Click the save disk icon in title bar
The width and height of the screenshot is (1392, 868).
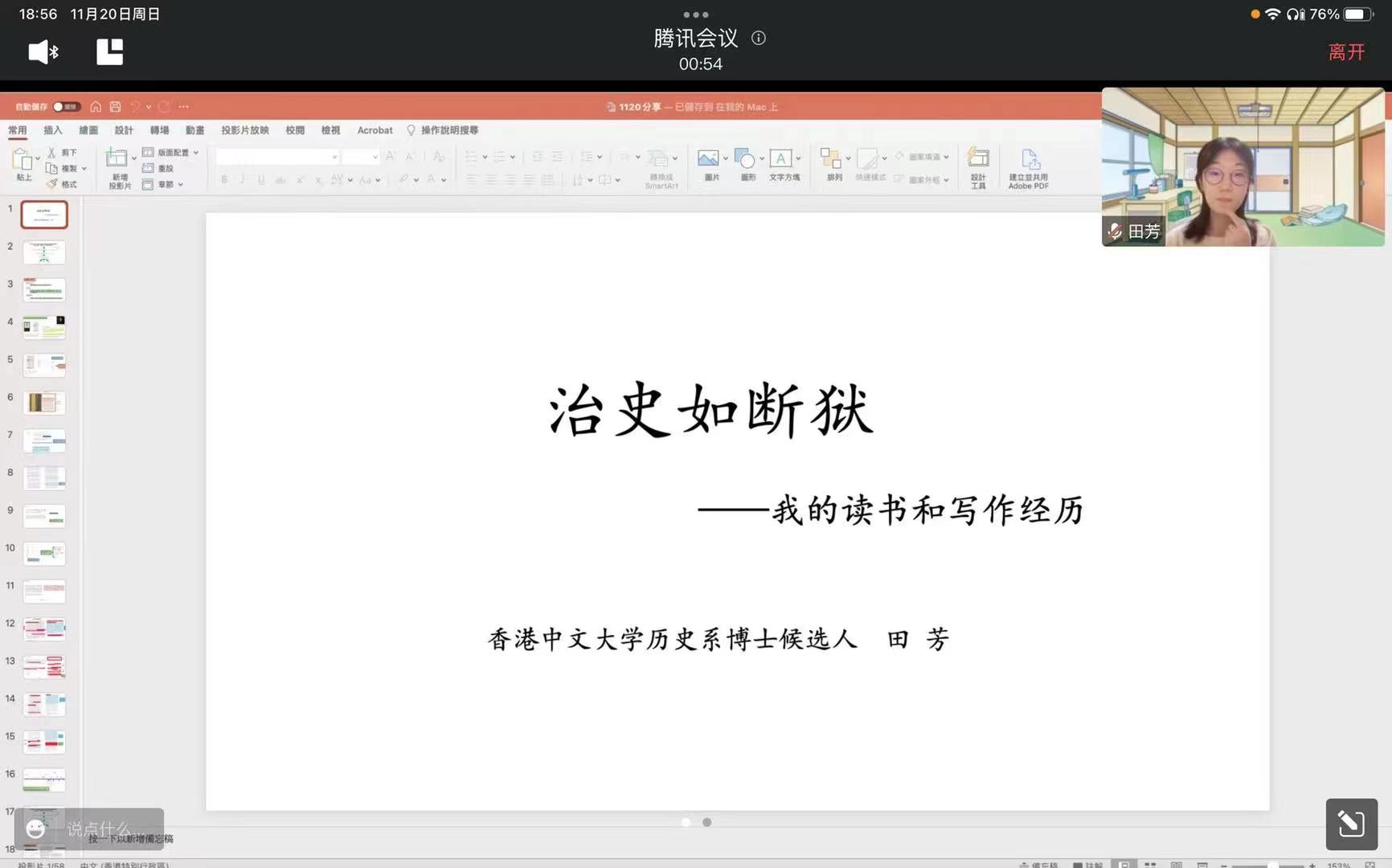116,107
